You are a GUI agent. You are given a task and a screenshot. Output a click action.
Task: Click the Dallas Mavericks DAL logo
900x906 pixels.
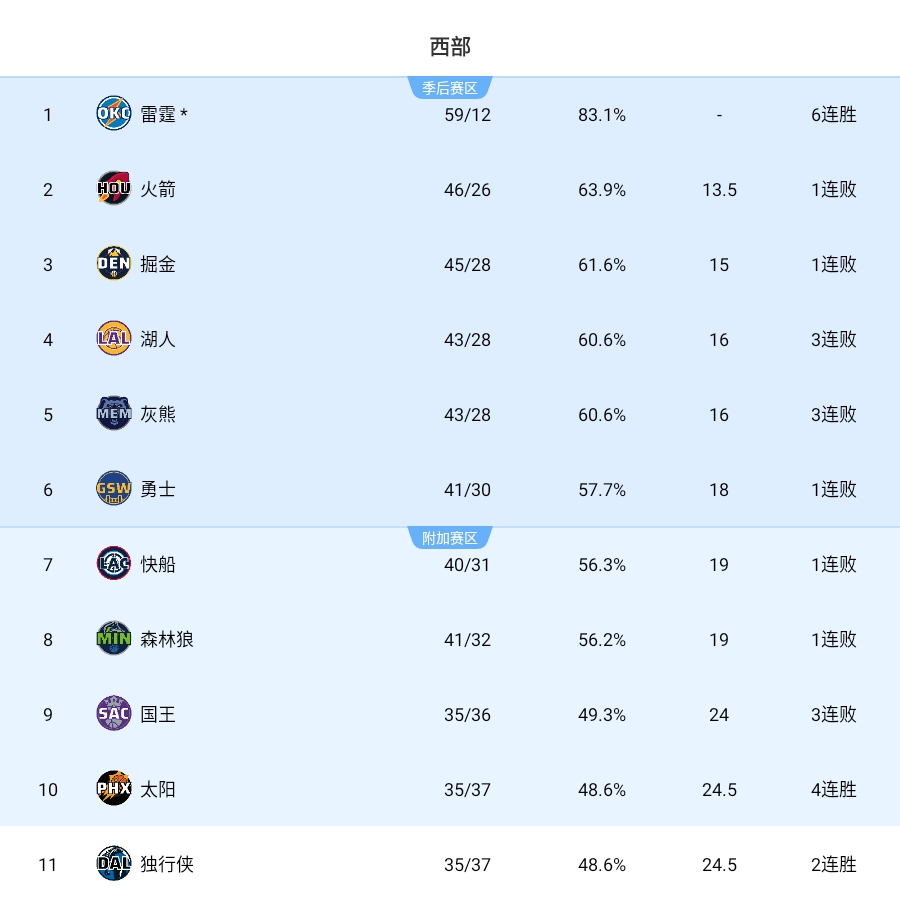pos(114,864)
